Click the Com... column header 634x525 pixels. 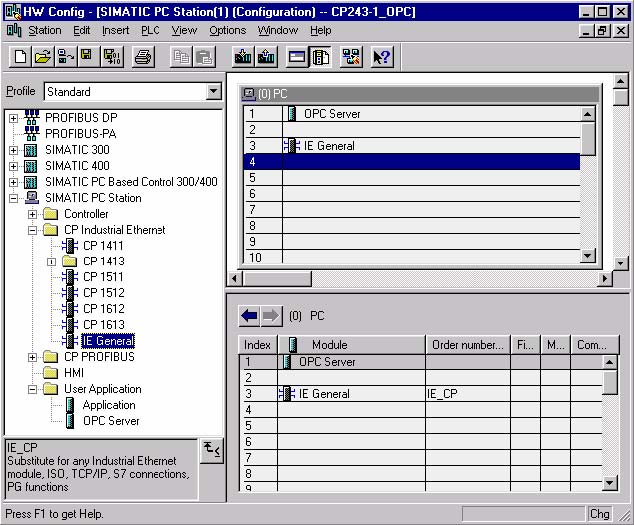pyautogui.click(x=594, y=345)
